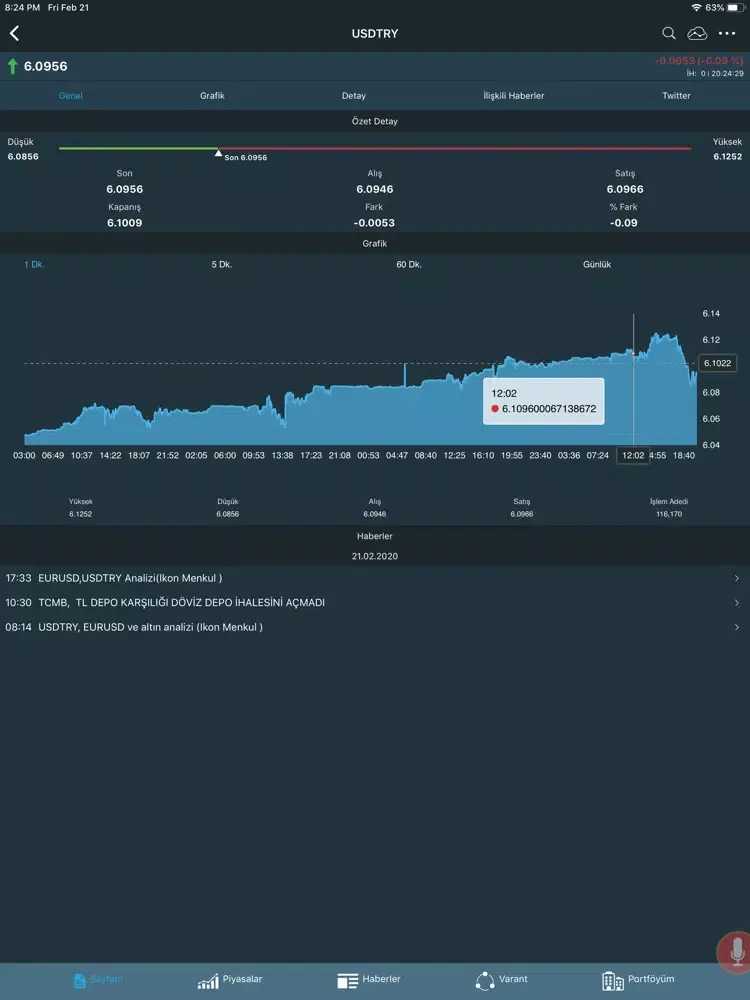Tap the cloud icon in header
The width and height of the screenshot is (750, 1000).
[697, 33]
